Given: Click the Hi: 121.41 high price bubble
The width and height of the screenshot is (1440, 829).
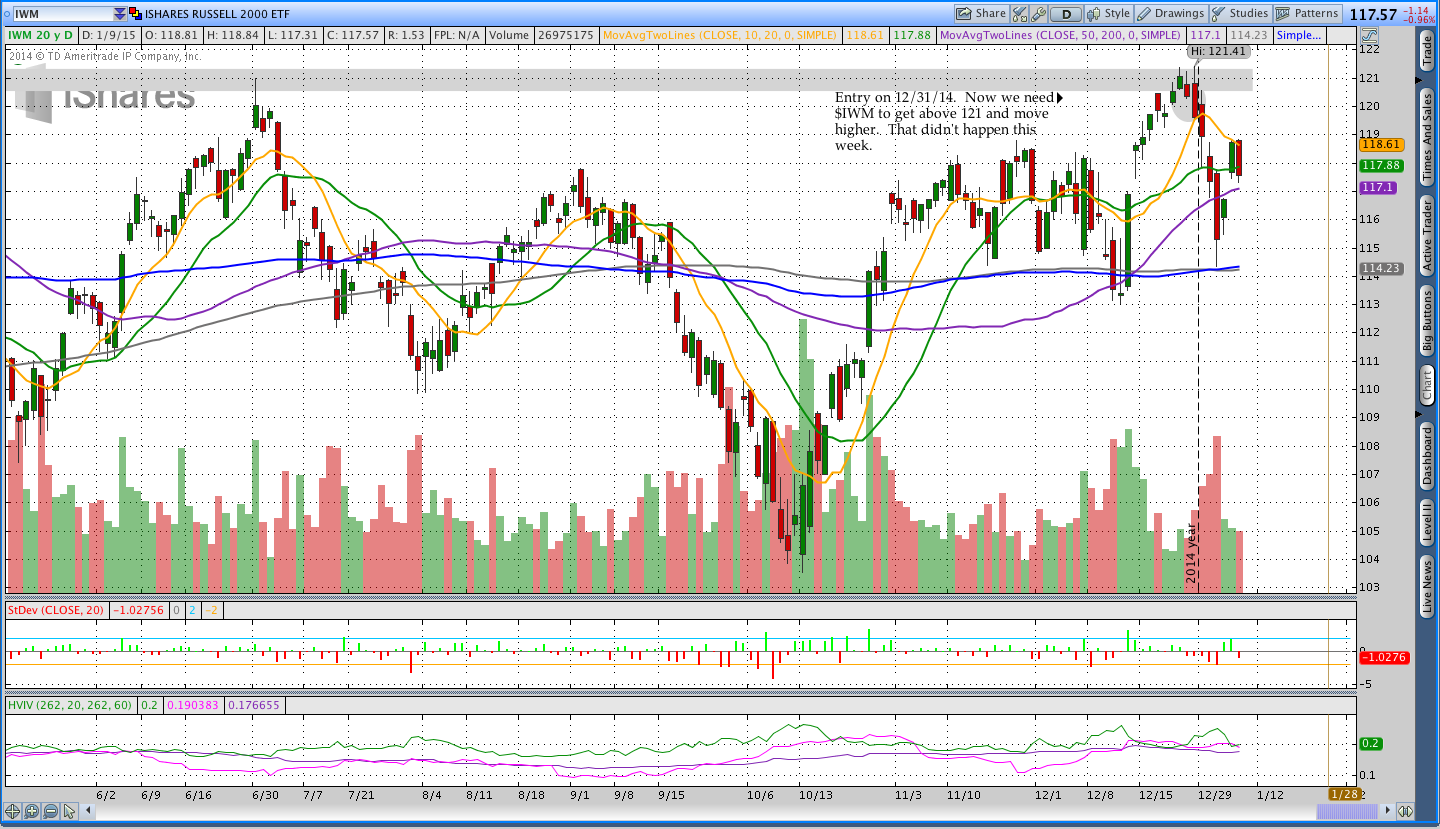Looking at the screenshot, I should click(x=1219, y=51).
